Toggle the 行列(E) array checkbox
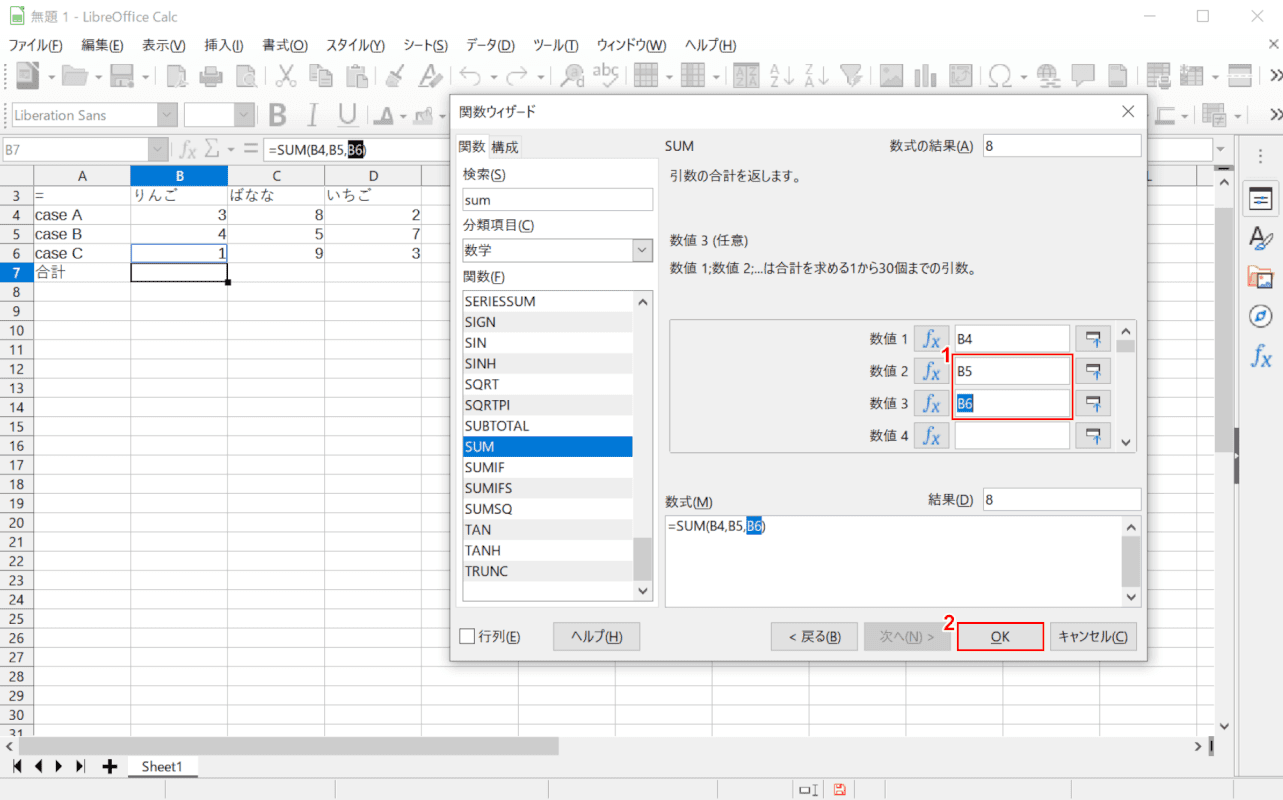1283x800 pixels. tap(467, 636)
